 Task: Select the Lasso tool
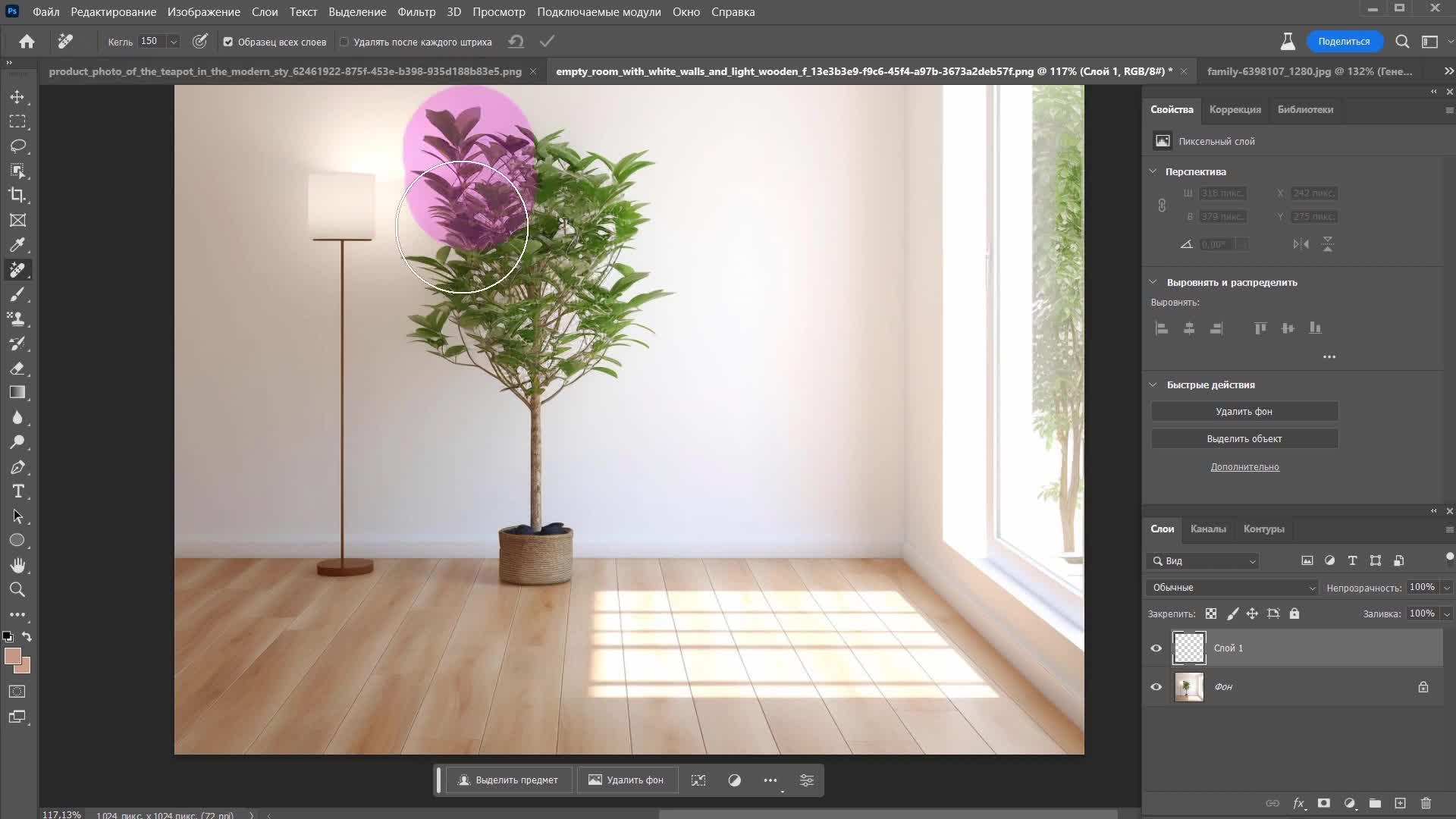tap(17, 146)
